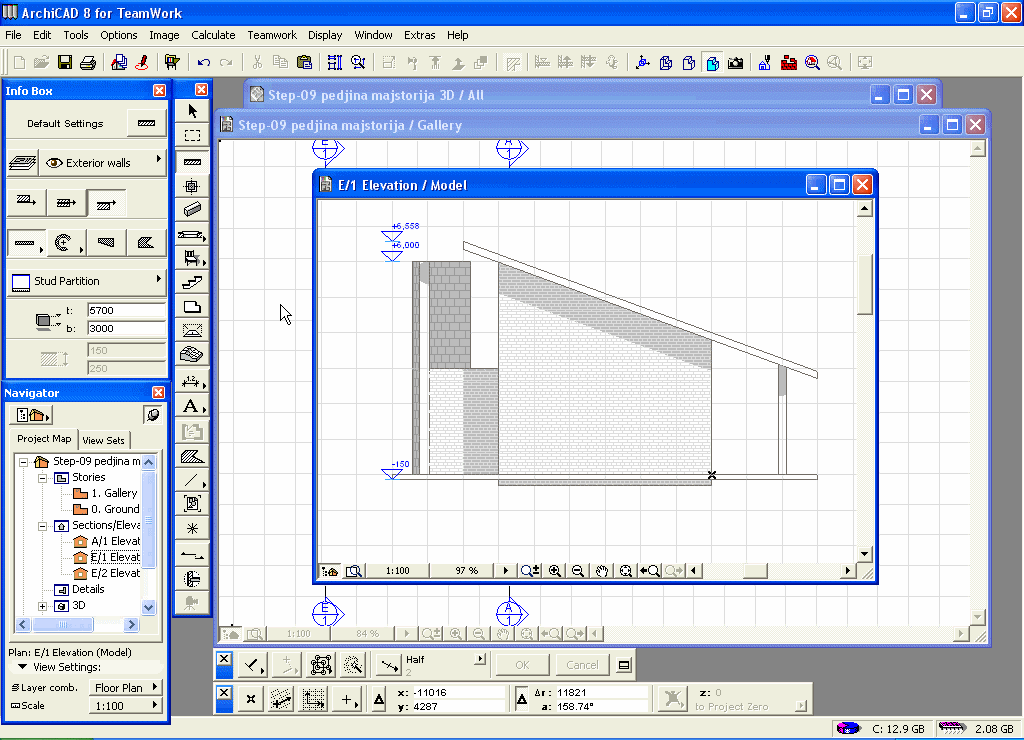Pick the Stair tool in the toolbox
Screen dimensions: 1024x740
[192, 283]
